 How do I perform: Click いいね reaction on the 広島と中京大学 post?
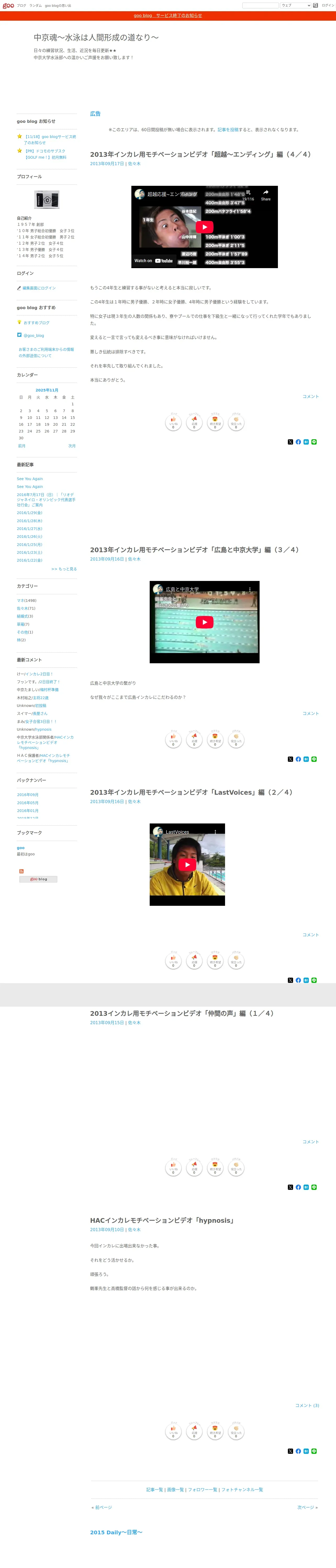[173, 740]
